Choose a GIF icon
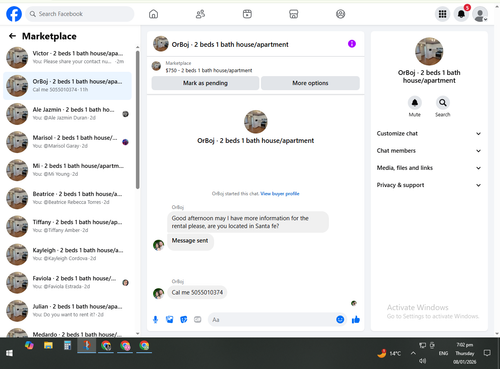Viewport: 500px width, 369px height. (198, 320)
